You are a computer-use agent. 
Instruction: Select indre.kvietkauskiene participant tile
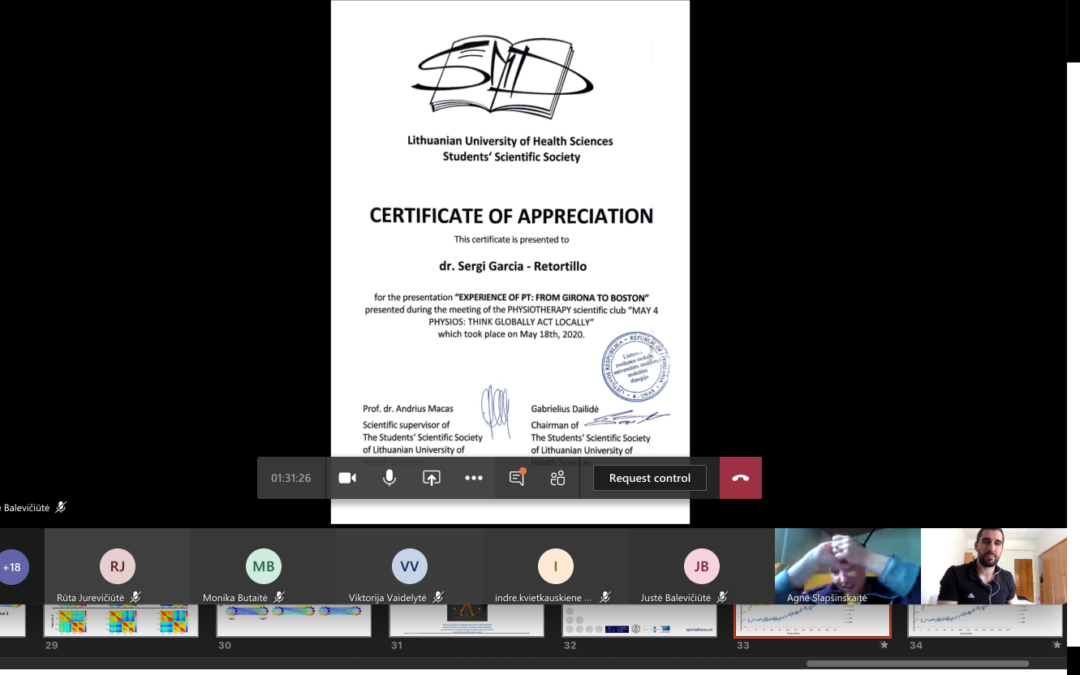click(556, 566)
